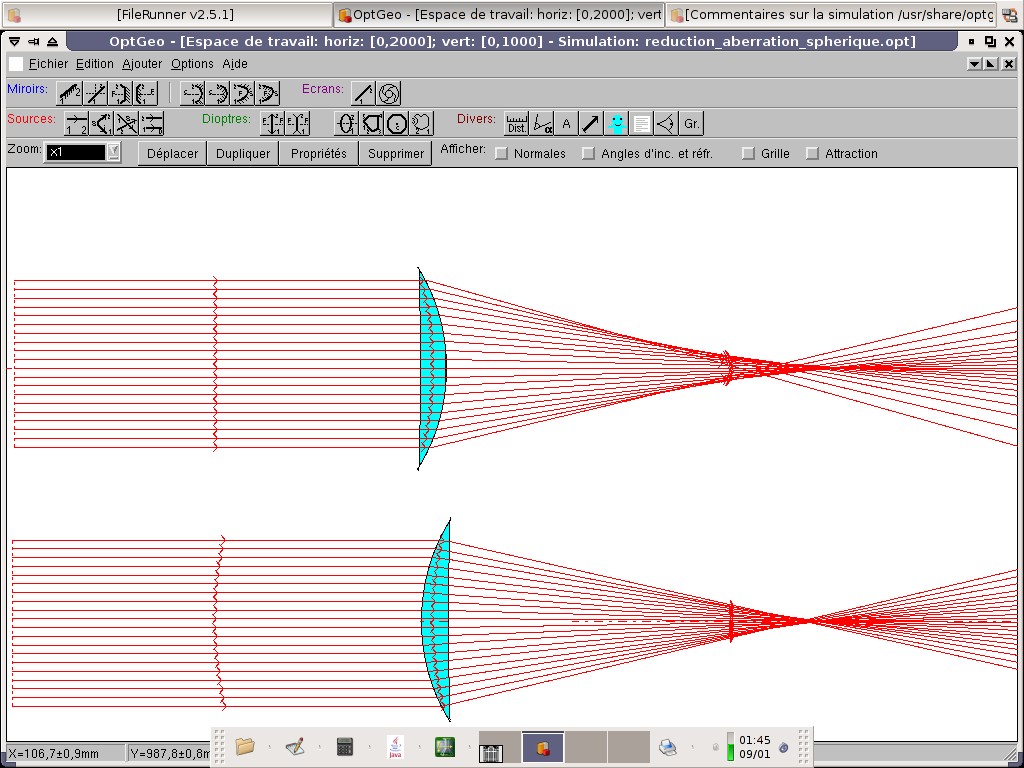Viewport: 1024px width, 768px height.
Task: Open the simulation comments page icon
Action: [x=642, y=124]
